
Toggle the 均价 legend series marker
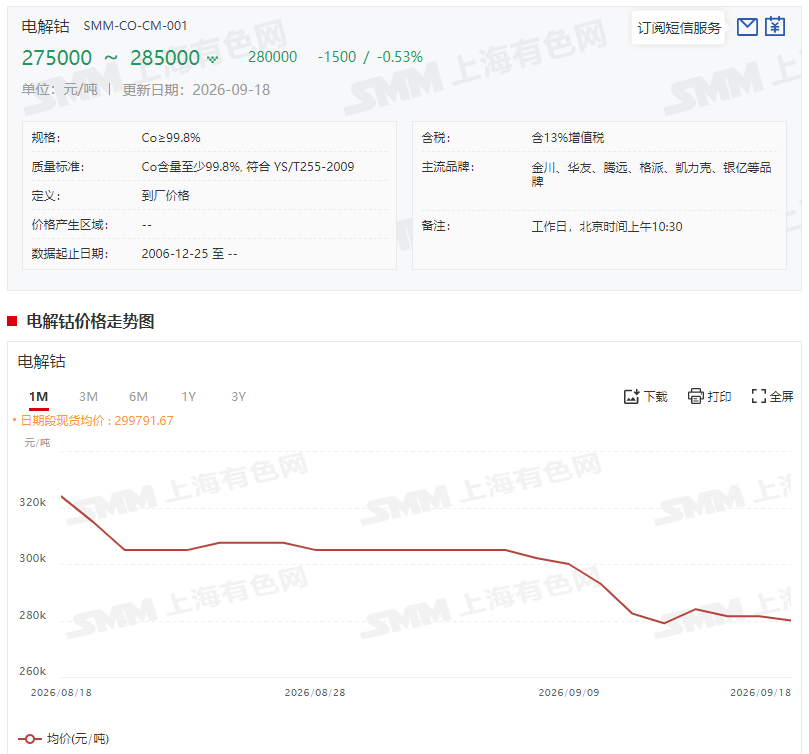[x=30, y=739]
